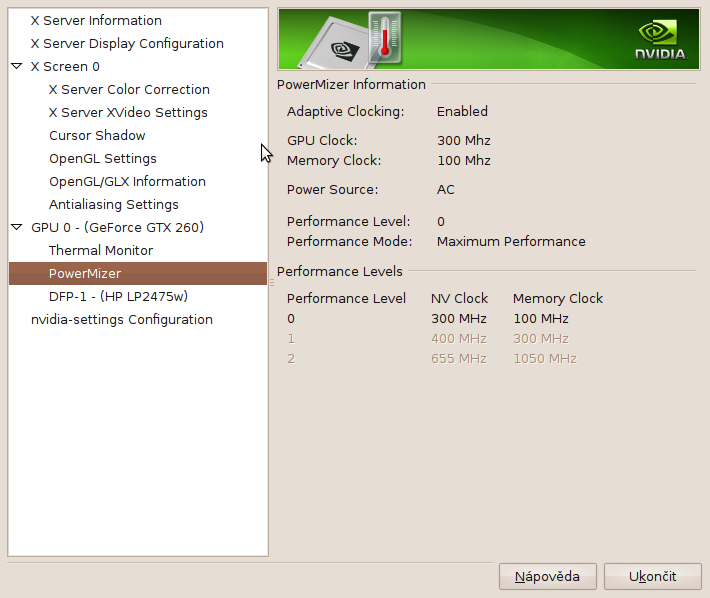Open the Thermal Monitor page
Viewport: 710px width, 598px height.
tap(101, 250)
